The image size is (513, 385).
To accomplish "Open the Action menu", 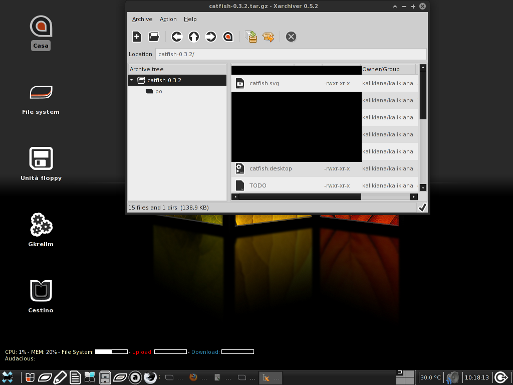I will [168, 19].
